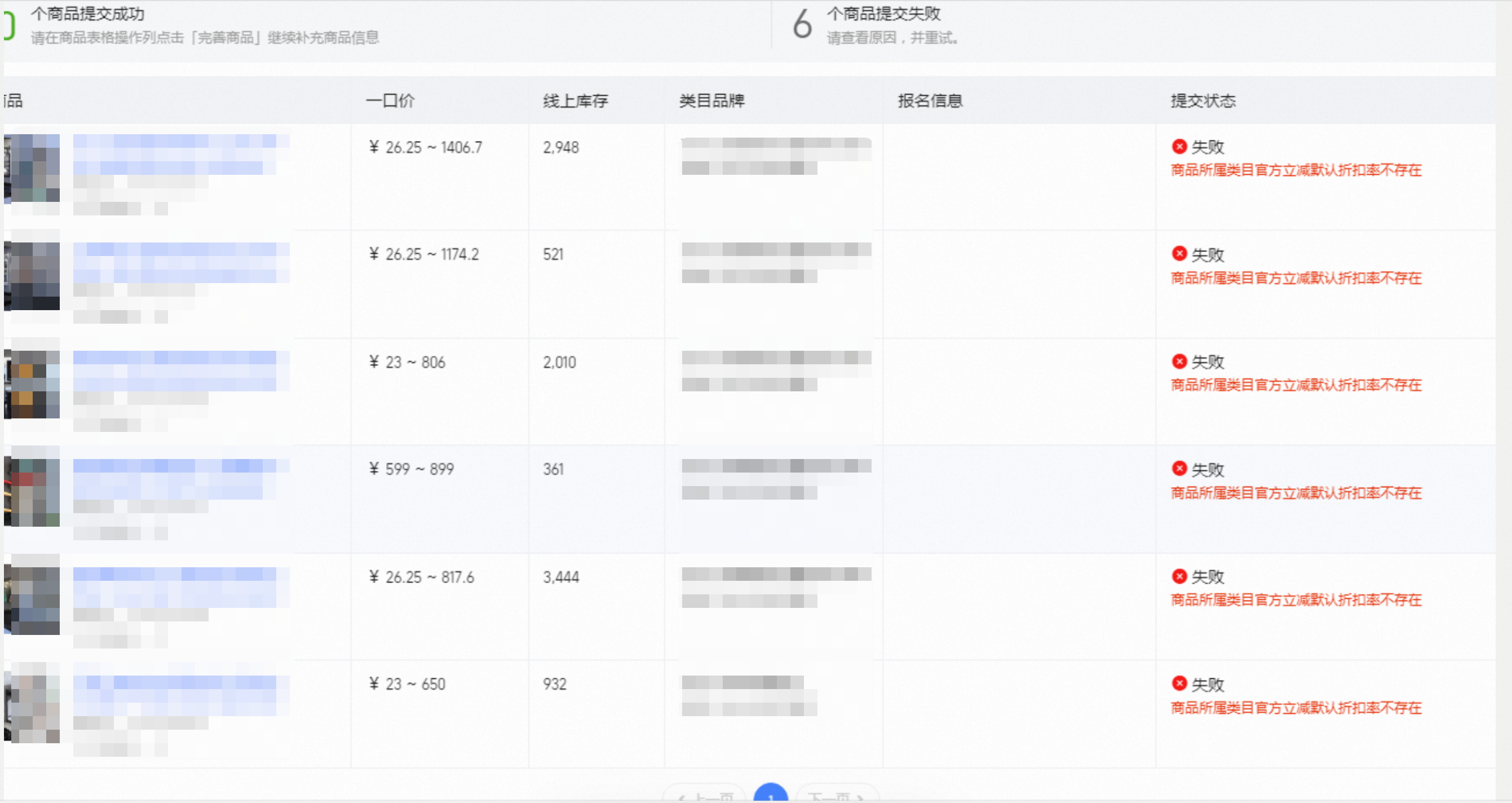
Task: Click the 一口价 column header
Action: click(390, 101)
